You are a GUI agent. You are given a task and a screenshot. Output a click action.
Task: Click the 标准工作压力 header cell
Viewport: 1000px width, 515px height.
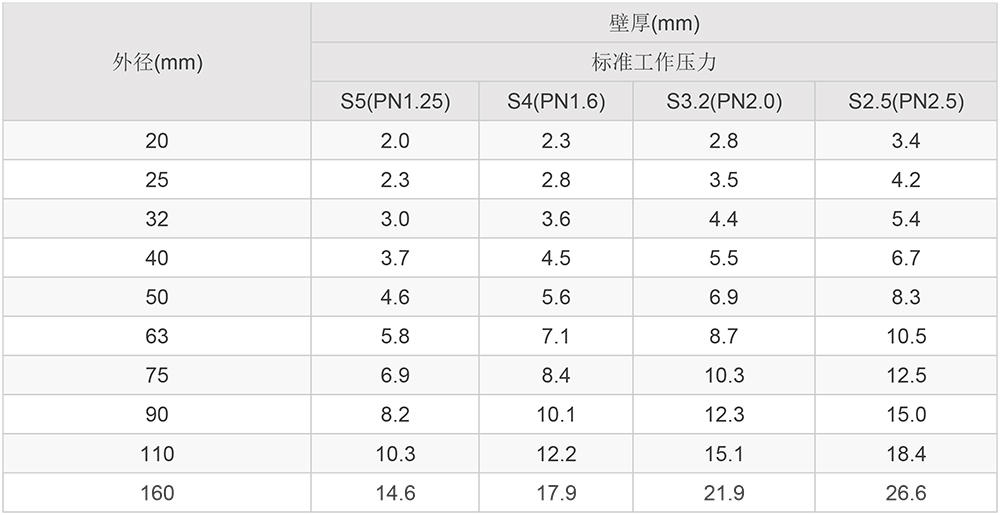point(654,62)
